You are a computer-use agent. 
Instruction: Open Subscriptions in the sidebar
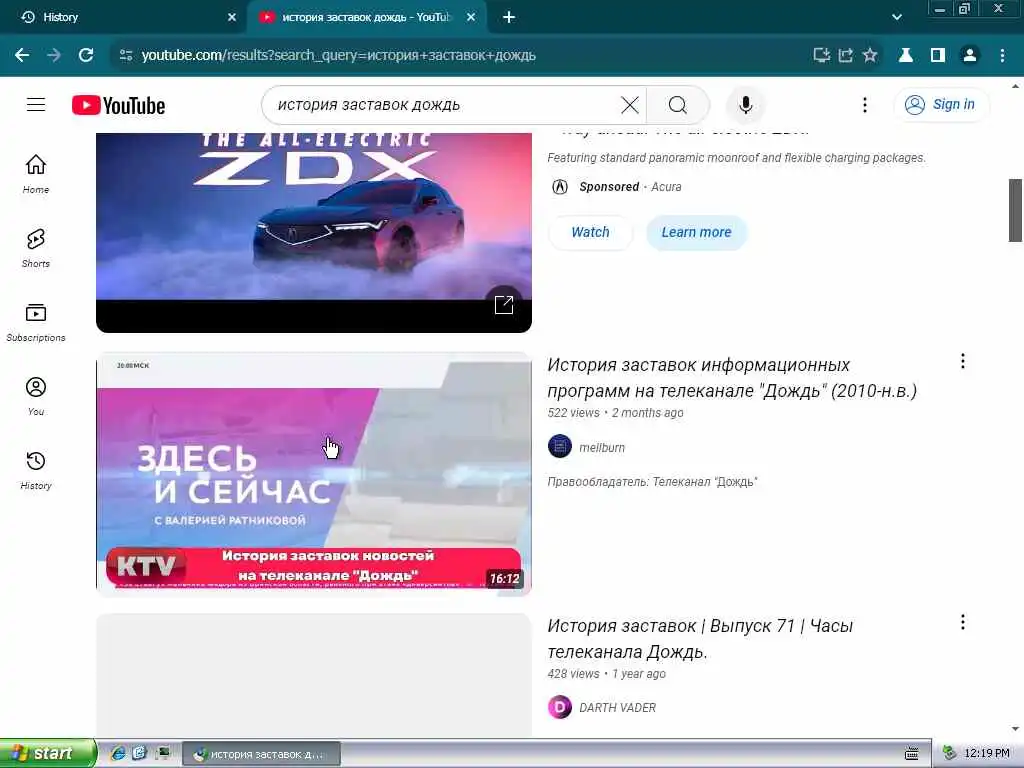[36, 322]
